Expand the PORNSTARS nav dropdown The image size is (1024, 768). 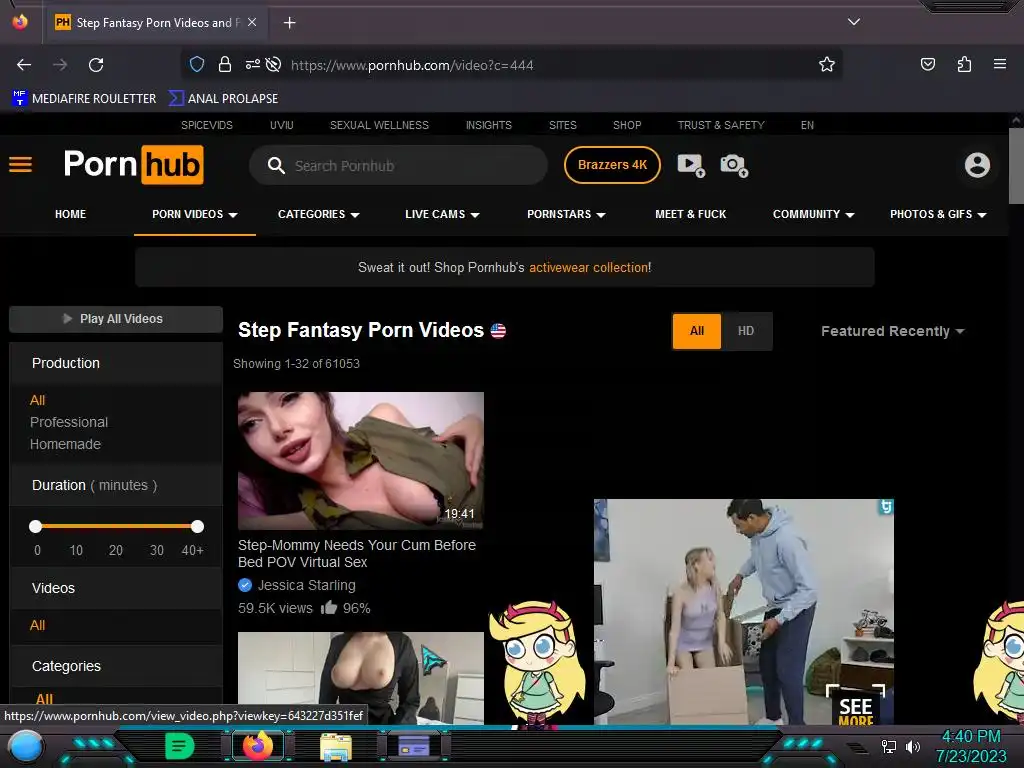click(566, 214)
